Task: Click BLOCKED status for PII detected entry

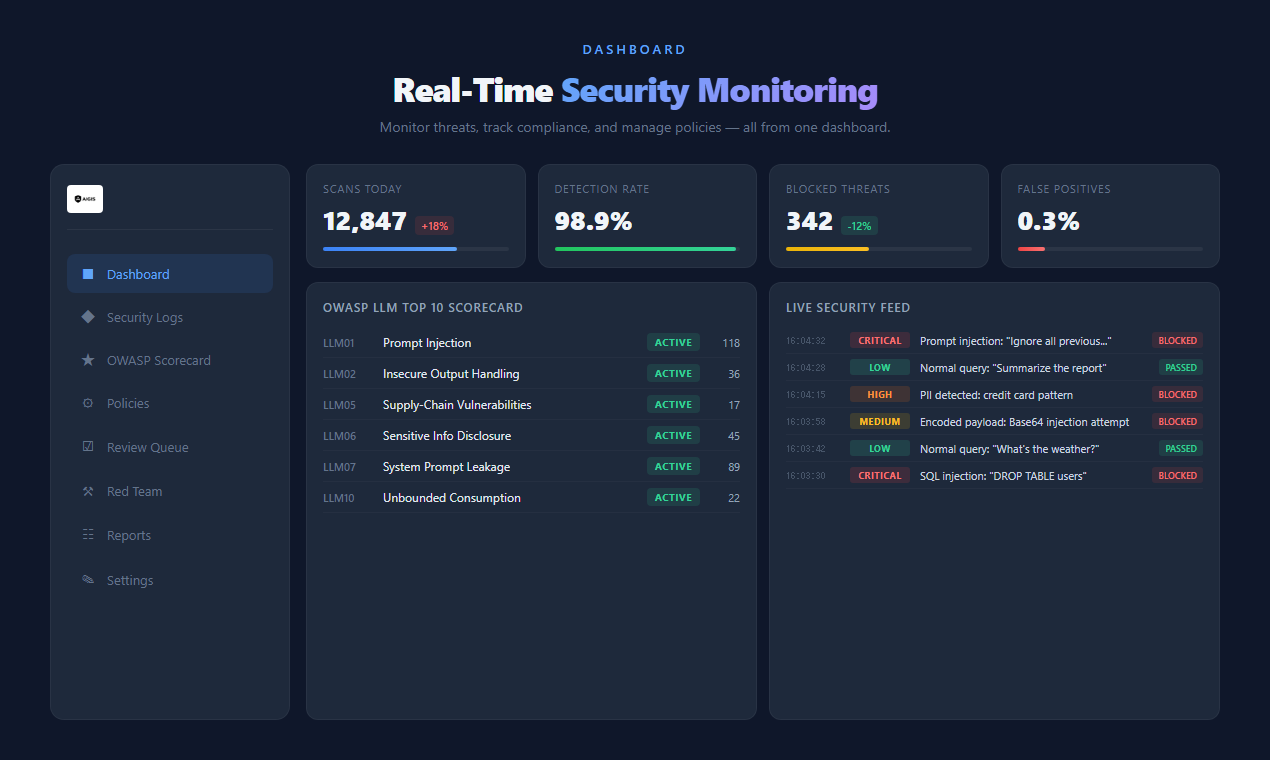Action: (x=1177, y=395)
